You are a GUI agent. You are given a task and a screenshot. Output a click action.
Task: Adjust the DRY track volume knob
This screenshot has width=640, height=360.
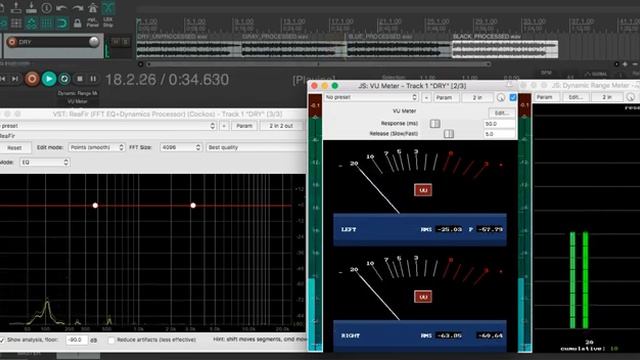pyautogui.click(x=93, y=42)
